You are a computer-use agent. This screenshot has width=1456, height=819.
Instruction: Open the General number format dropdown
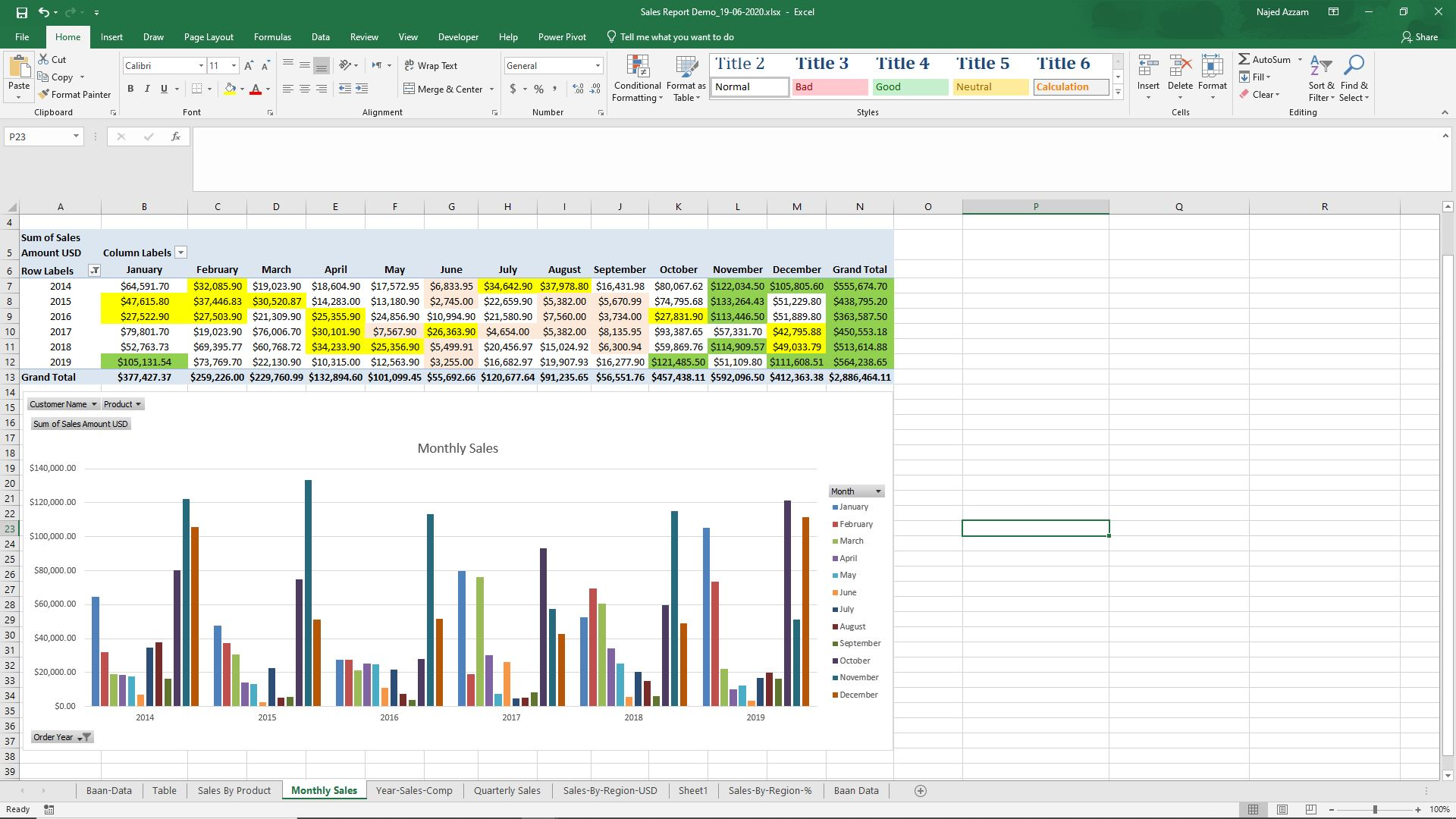(x=598, y=66)
